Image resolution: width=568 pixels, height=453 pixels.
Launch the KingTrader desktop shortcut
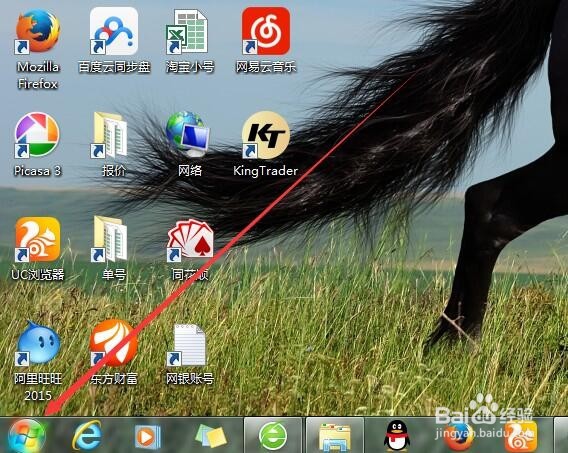[266, 135]
